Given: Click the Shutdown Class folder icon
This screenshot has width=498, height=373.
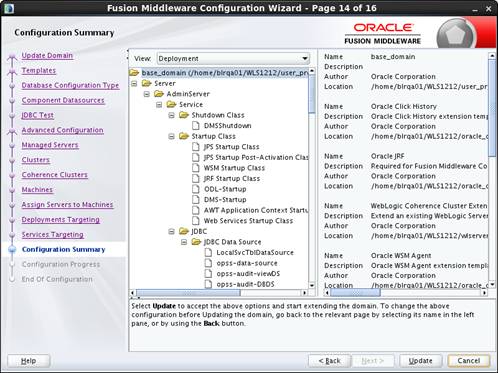Looking at the screenshot, I should pos(184,115).
